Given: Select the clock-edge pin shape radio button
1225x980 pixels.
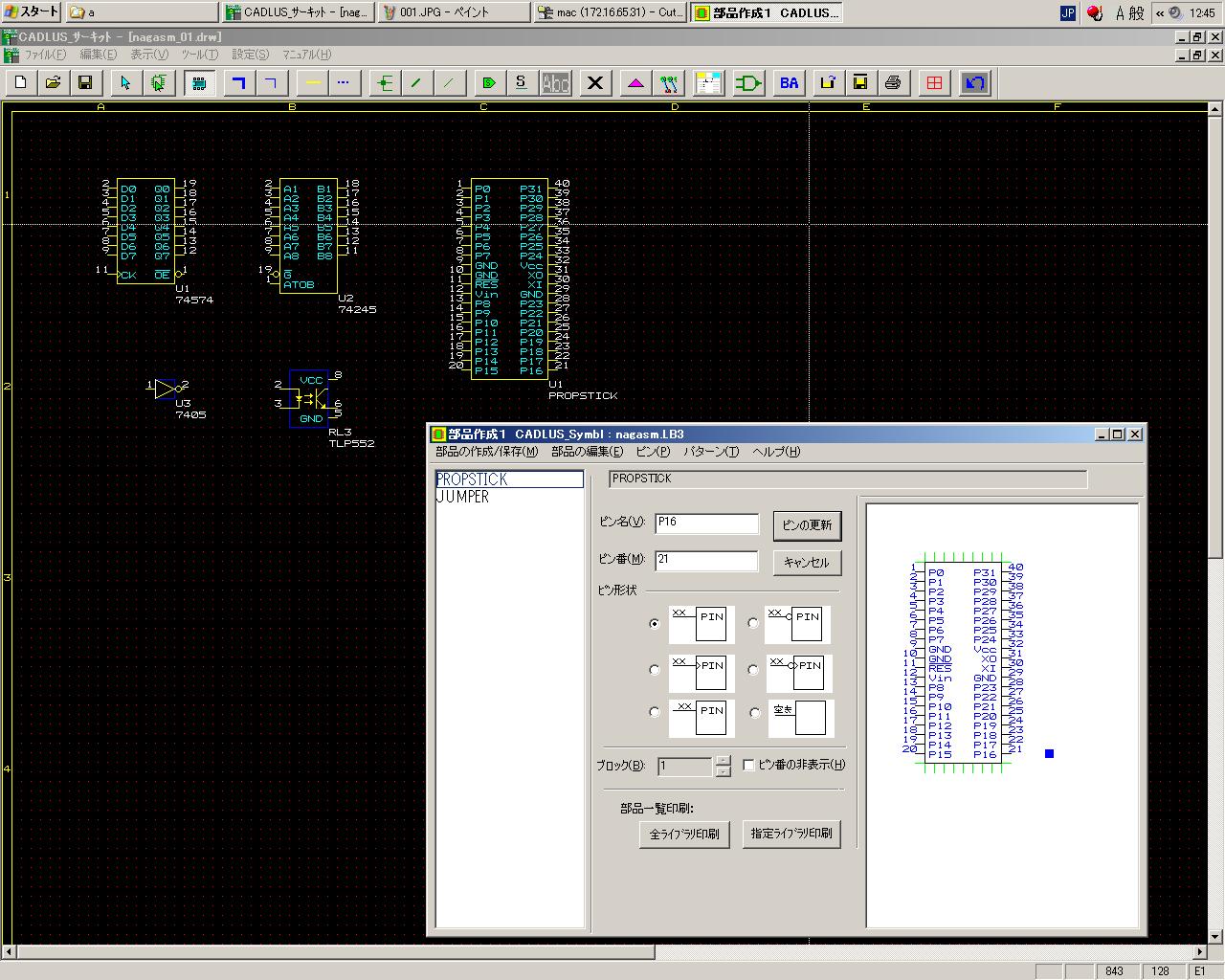Looking at the screenshot, I should 655,669.
